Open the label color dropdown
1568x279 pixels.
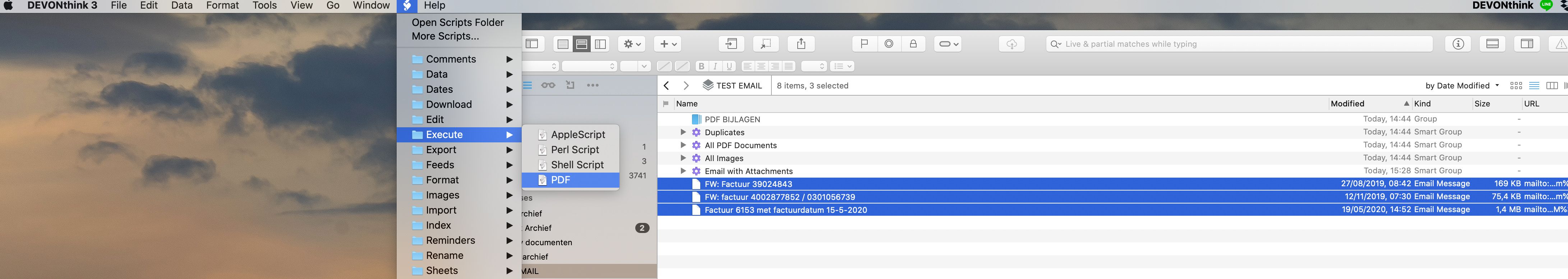(948, 44)
